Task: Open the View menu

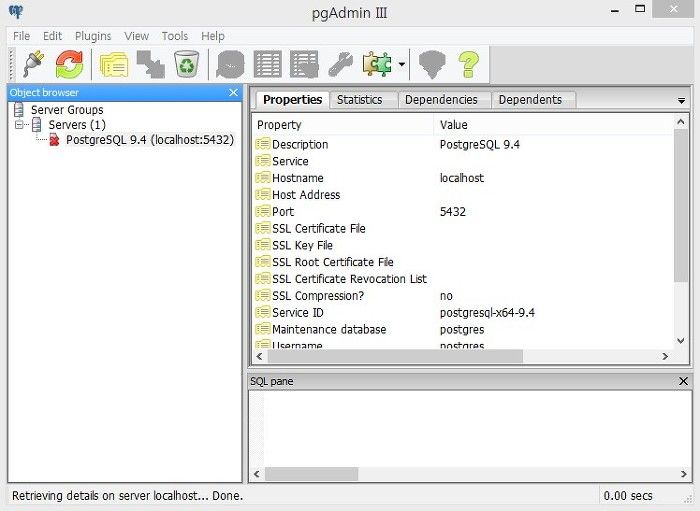Action: pyautogui.click(x=137, y=36)
